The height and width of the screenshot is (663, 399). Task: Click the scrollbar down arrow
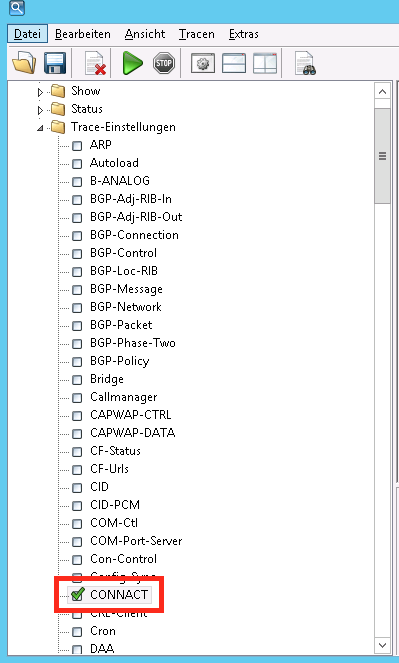[383, 645]
